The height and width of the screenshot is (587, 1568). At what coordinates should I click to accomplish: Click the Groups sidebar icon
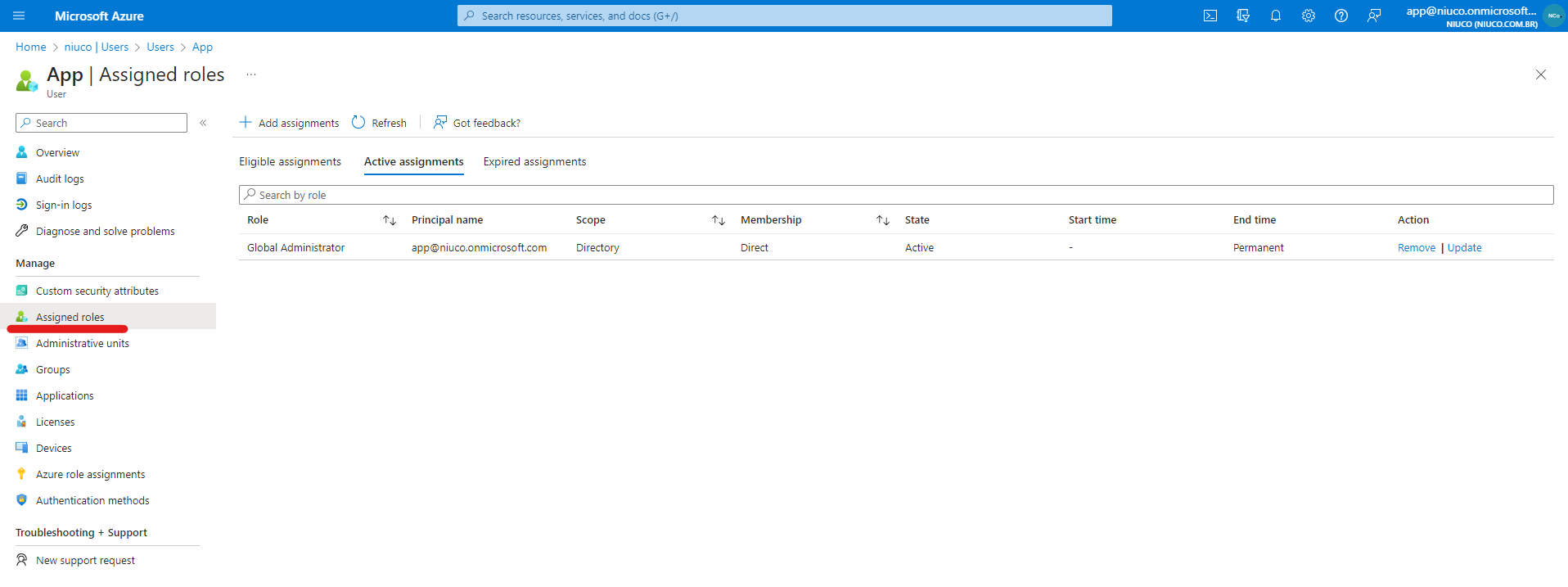(22, 369)
